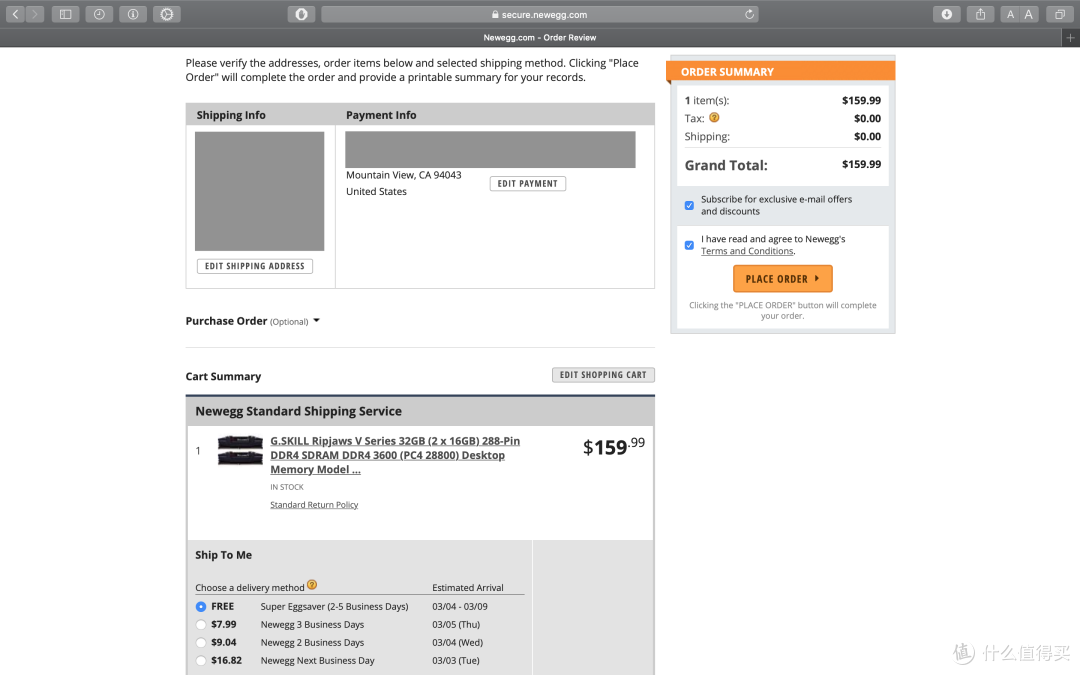
Task: Go forward with the Safari forward arrow
Action: pyautogui.click(x=34, y=14)
